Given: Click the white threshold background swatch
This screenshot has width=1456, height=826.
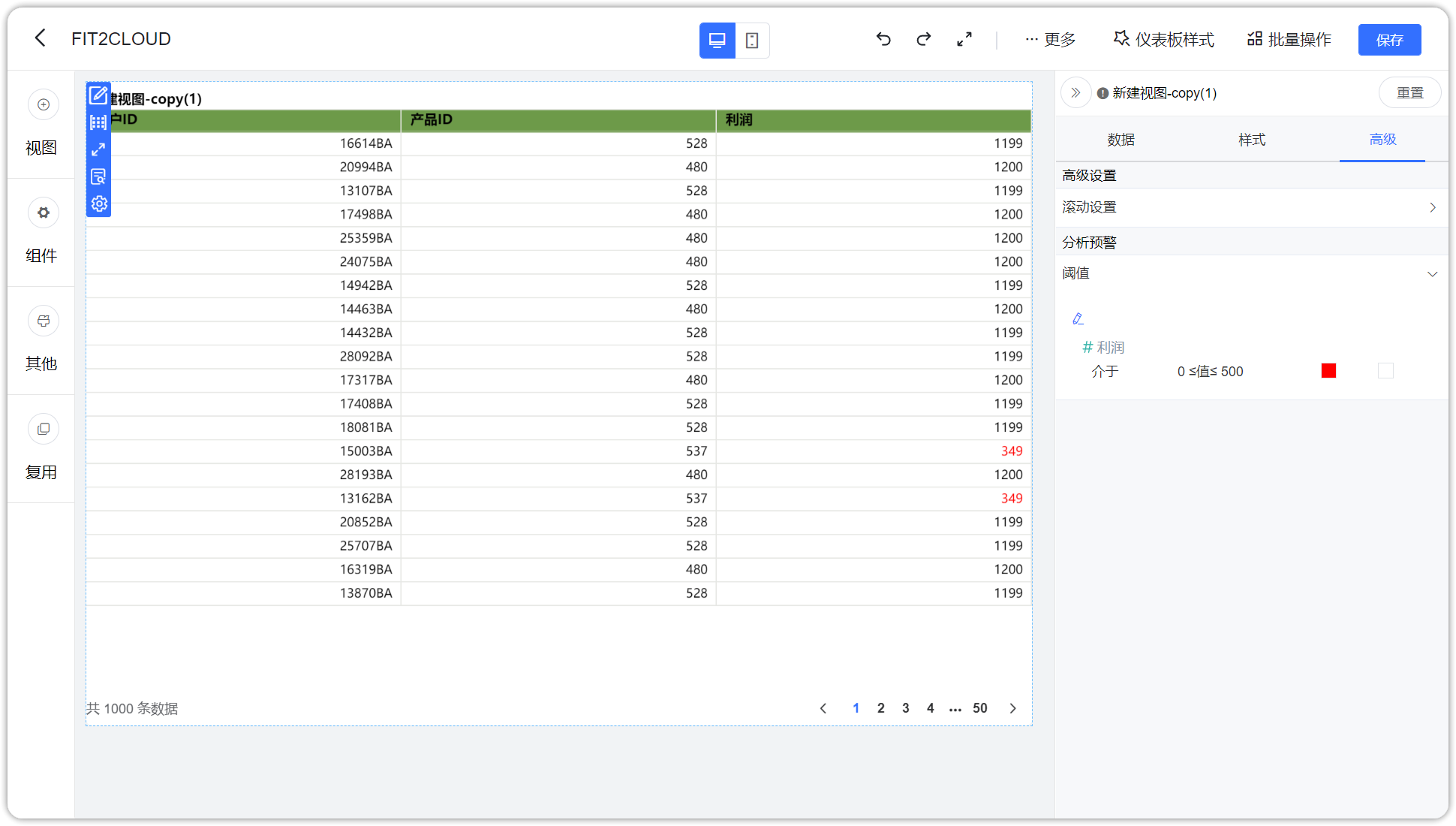Looking at the screenshot, I should coord(1385,371).
